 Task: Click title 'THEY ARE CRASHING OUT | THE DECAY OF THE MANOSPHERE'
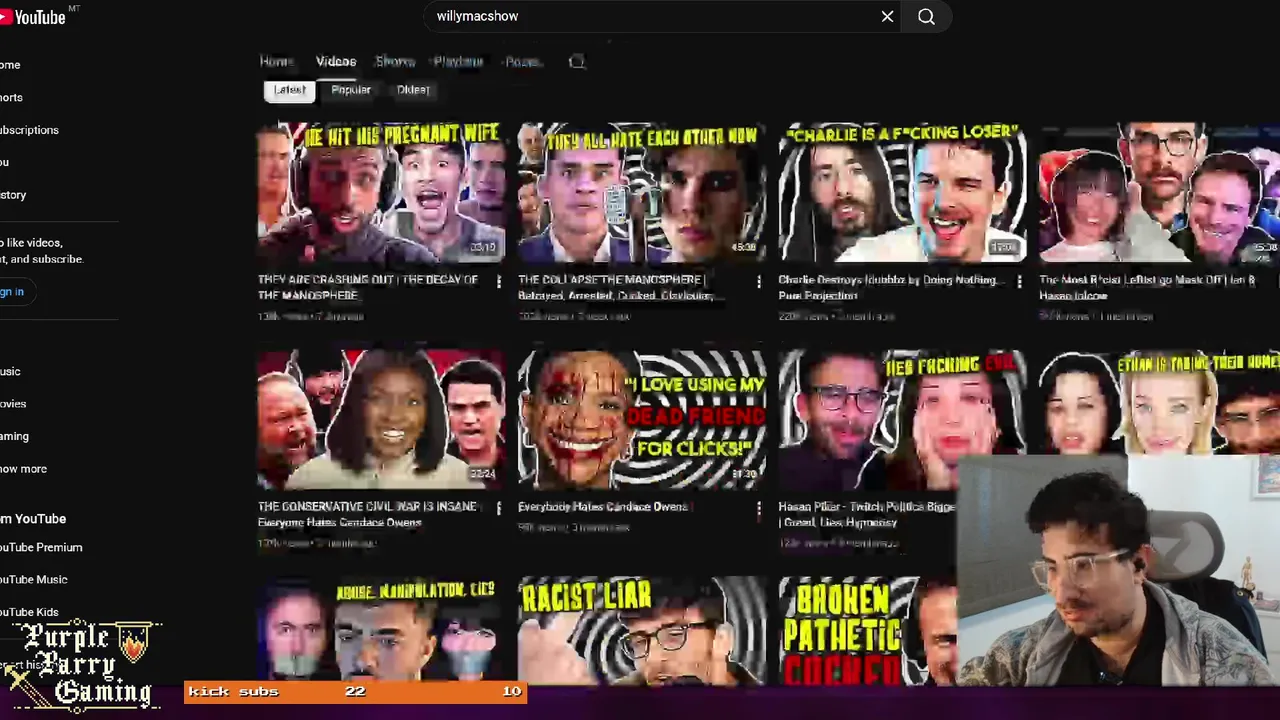pyautogui.click(x=368, y=288)
